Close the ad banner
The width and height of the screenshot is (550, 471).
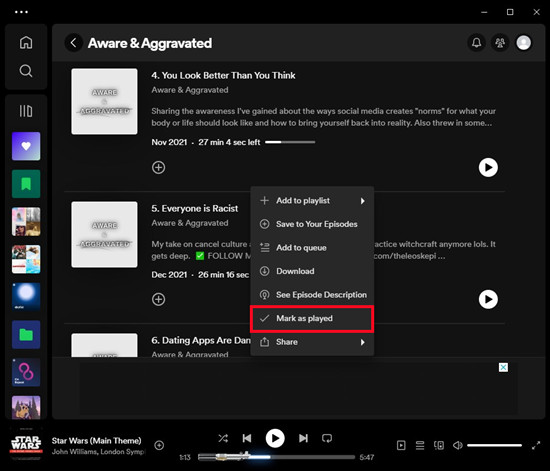click(503, 367)
